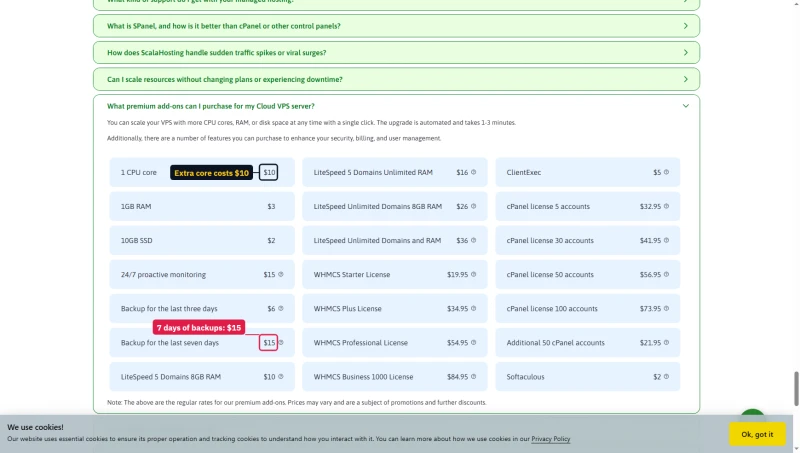This screenshot has height=453, width=800.
Task: Open the Privacy Policy link
Action: 551,439
